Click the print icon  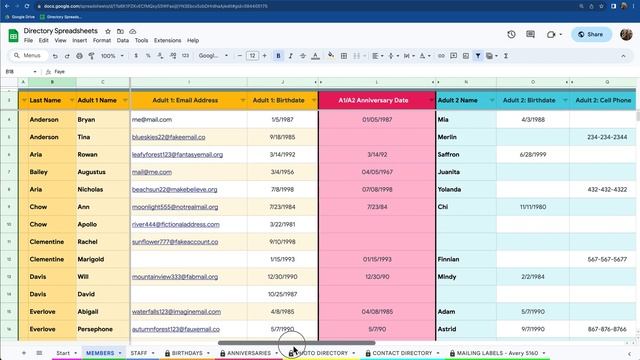(x=79, y=56)
